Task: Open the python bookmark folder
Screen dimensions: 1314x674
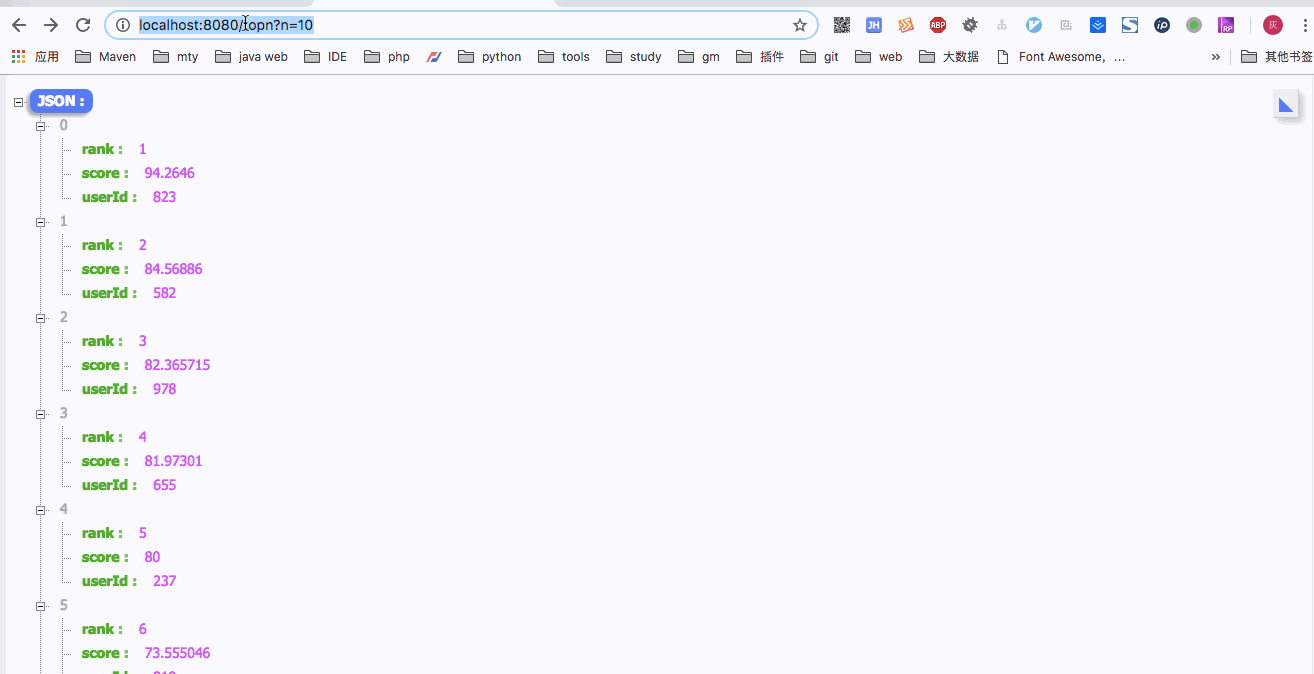Action: pos(489,57)
